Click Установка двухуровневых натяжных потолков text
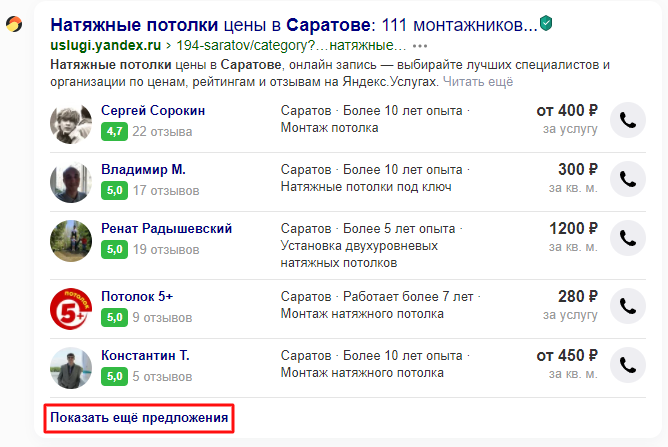The width and height of the screenshot is (668, 447). 359,254
